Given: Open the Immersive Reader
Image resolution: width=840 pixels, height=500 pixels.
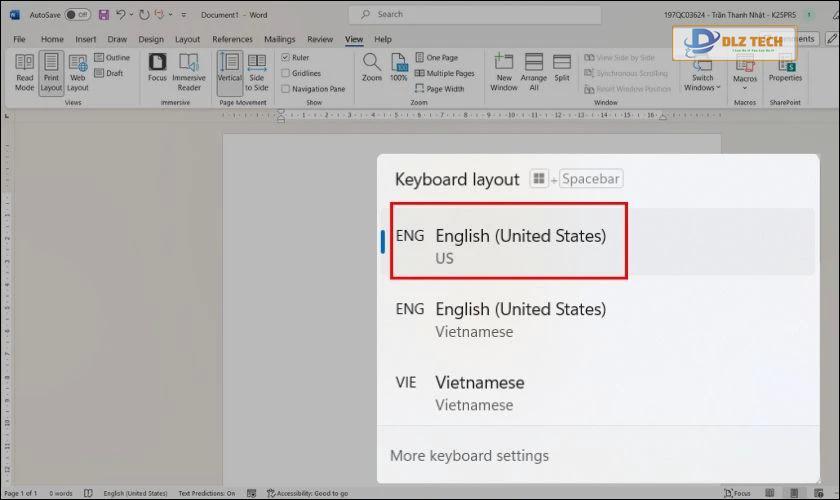Looking at the screenshot, I should pos(189,73).
